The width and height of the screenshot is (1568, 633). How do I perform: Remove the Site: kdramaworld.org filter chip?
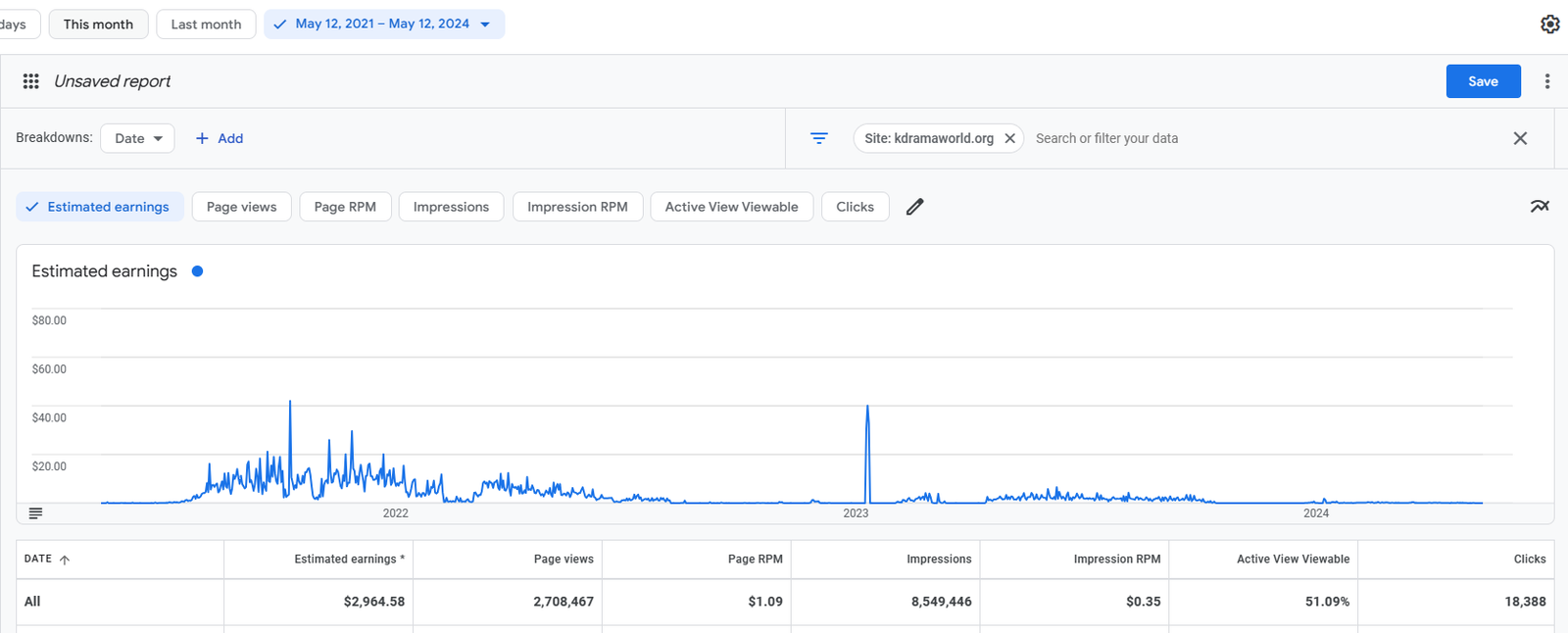pyautogui.click(x=1009, y=138)
